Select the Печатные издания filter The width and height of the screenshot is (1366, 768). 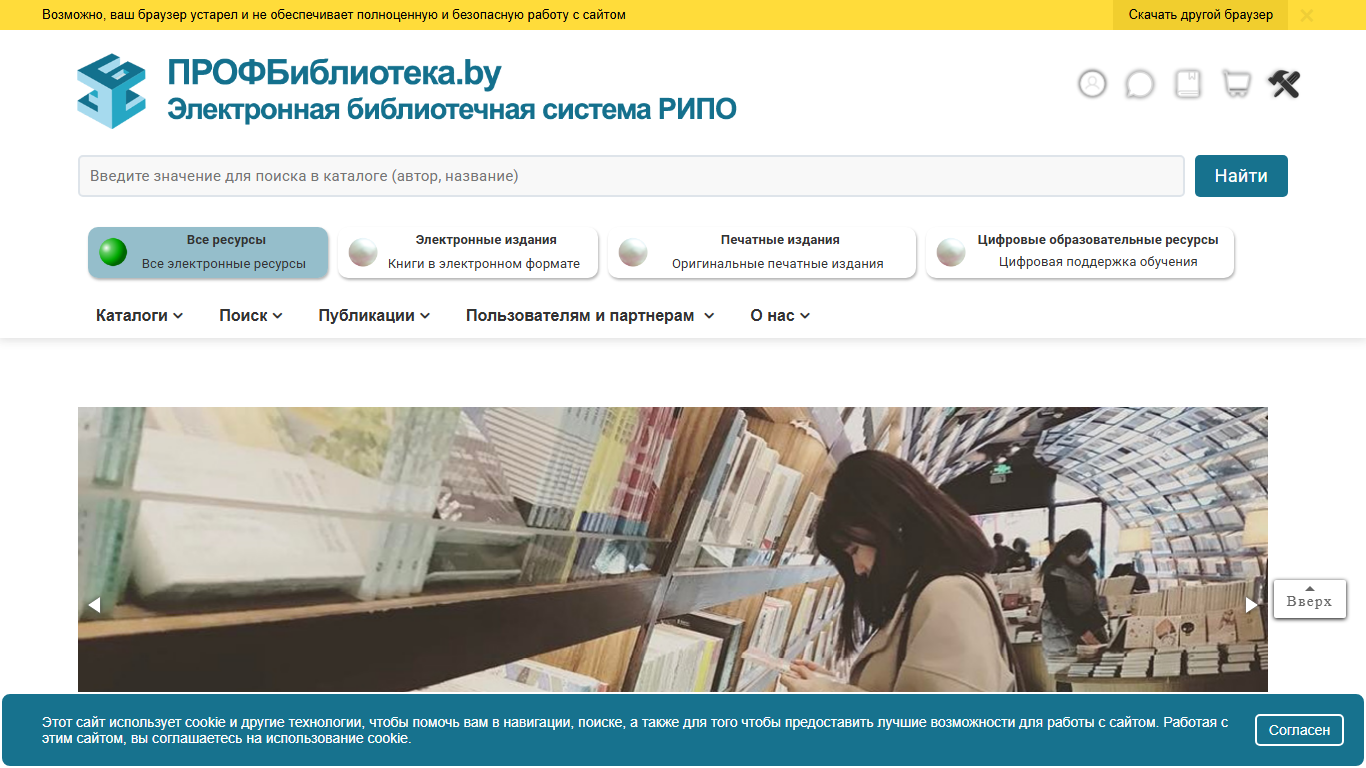[x=762, y=252]
